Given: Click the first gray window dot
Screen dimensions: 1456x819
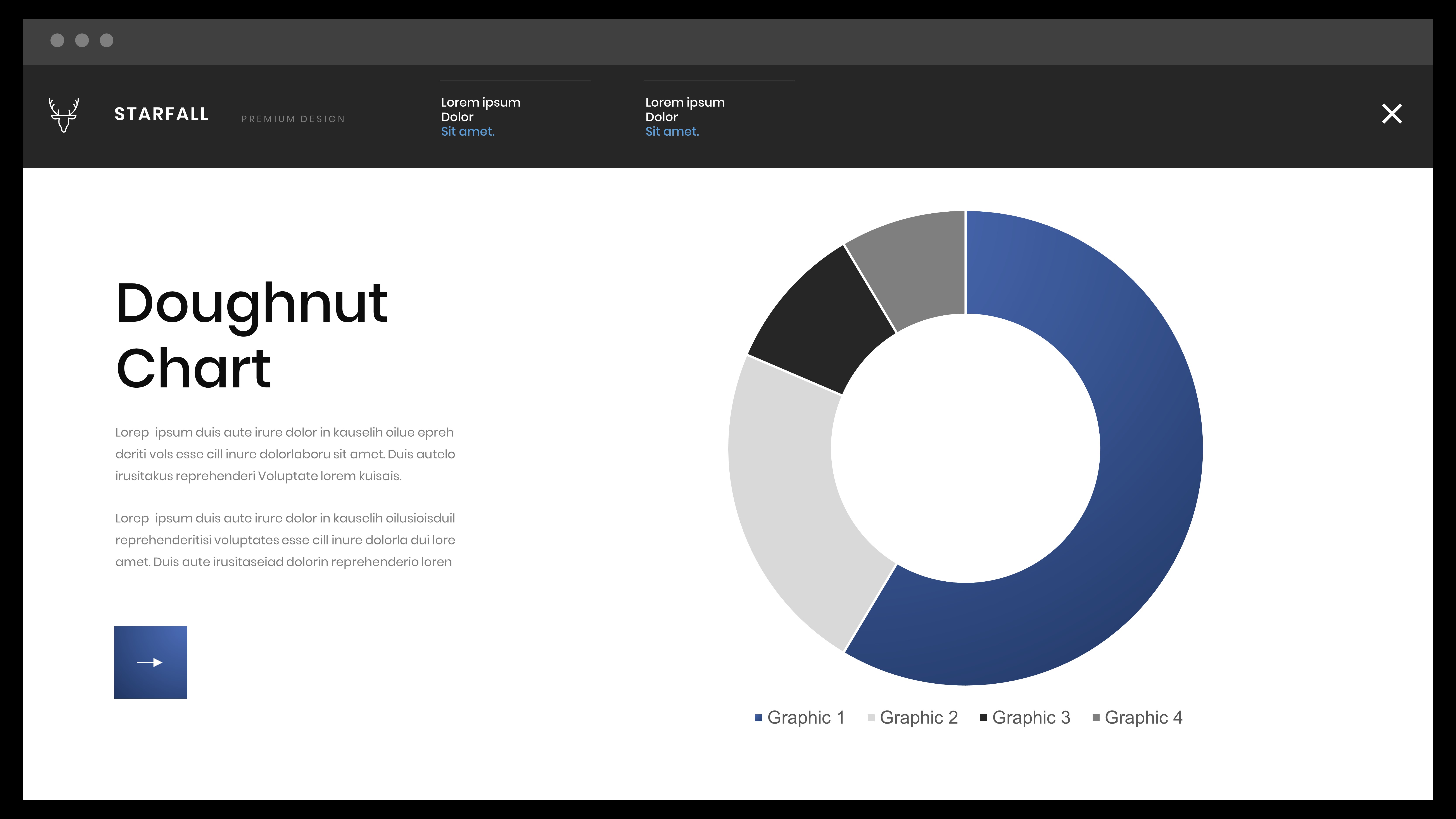Looking at the screenshot, I should 57,40.
